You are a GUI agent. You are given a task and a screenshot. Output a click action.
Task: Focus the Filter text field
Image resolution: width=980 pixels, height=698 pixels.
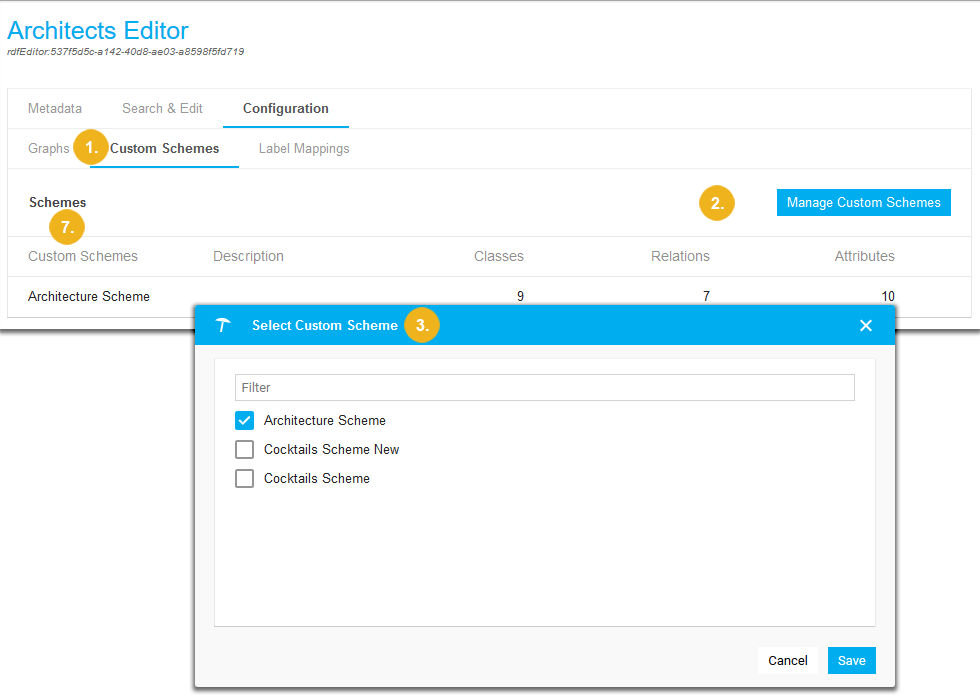(544, 387)
